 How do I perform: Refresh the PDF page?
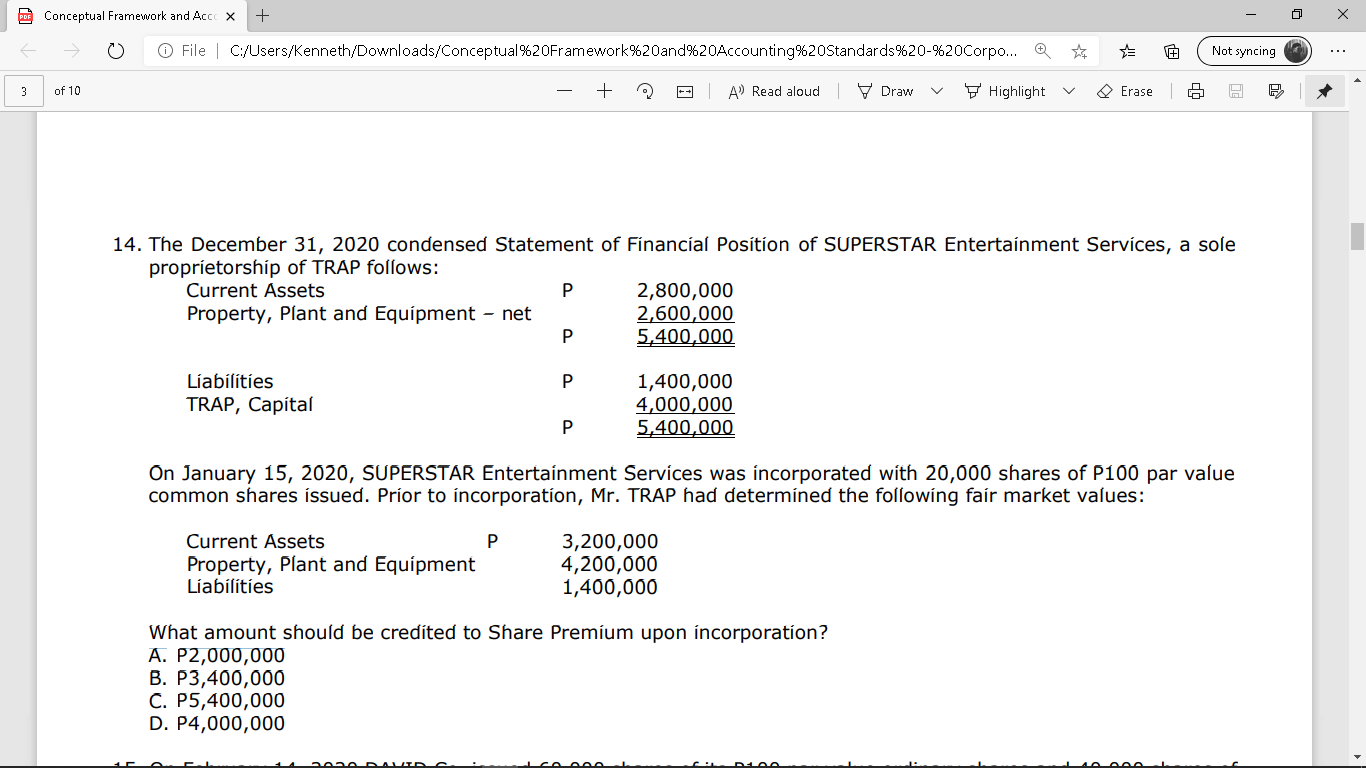point(115,51)
